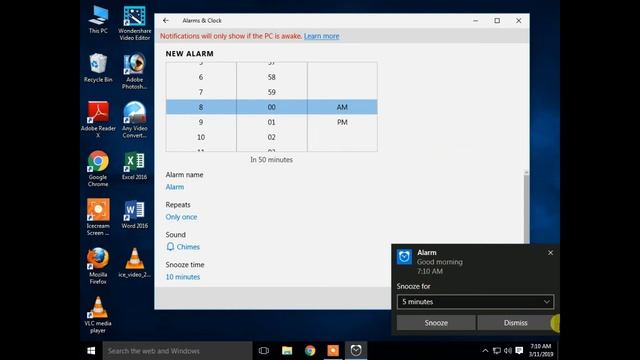The image size is (640, 360).
Task: Close the Alarm notification popup
Action: click(x=550, y=253)
